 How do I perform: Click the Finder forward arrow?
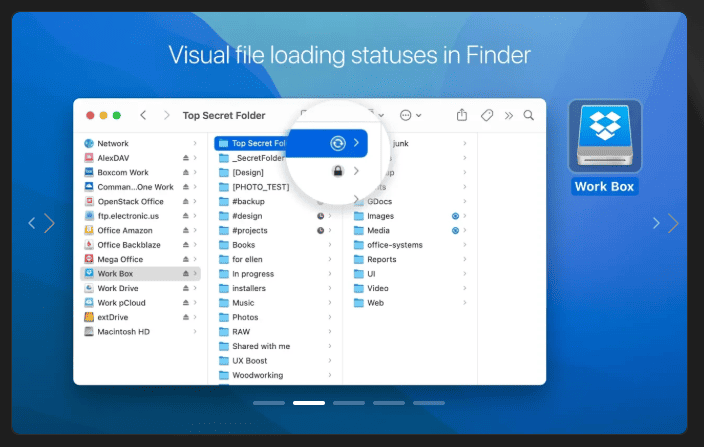click(x=167, y=115)
